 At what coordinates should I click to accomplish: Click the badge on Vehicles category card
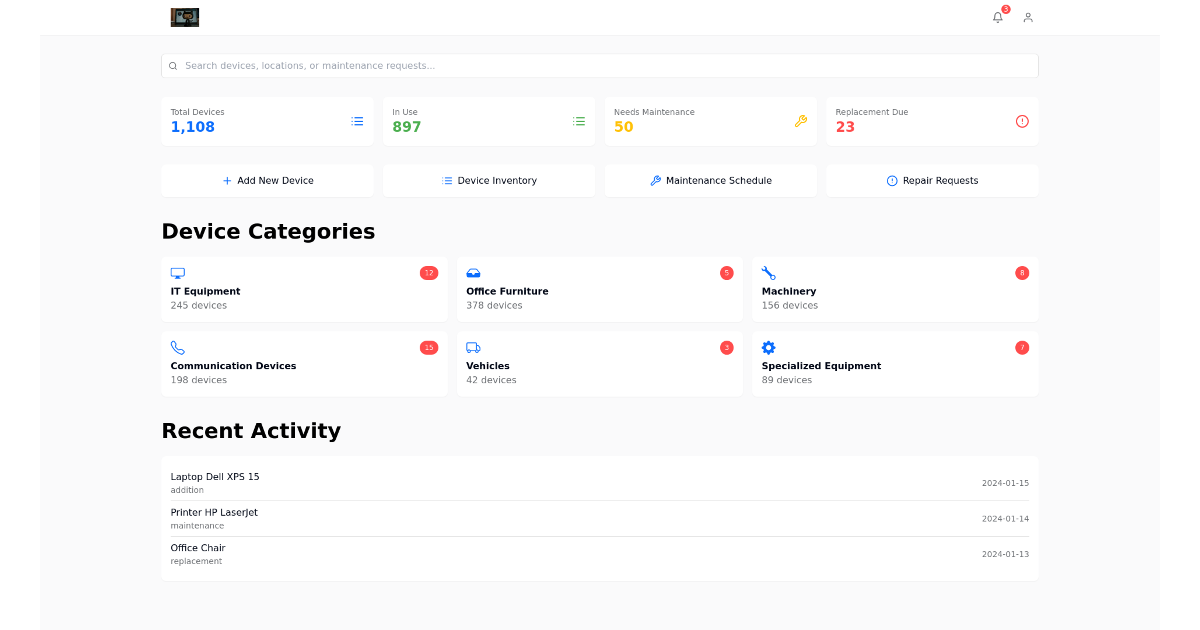pos(726,347)
